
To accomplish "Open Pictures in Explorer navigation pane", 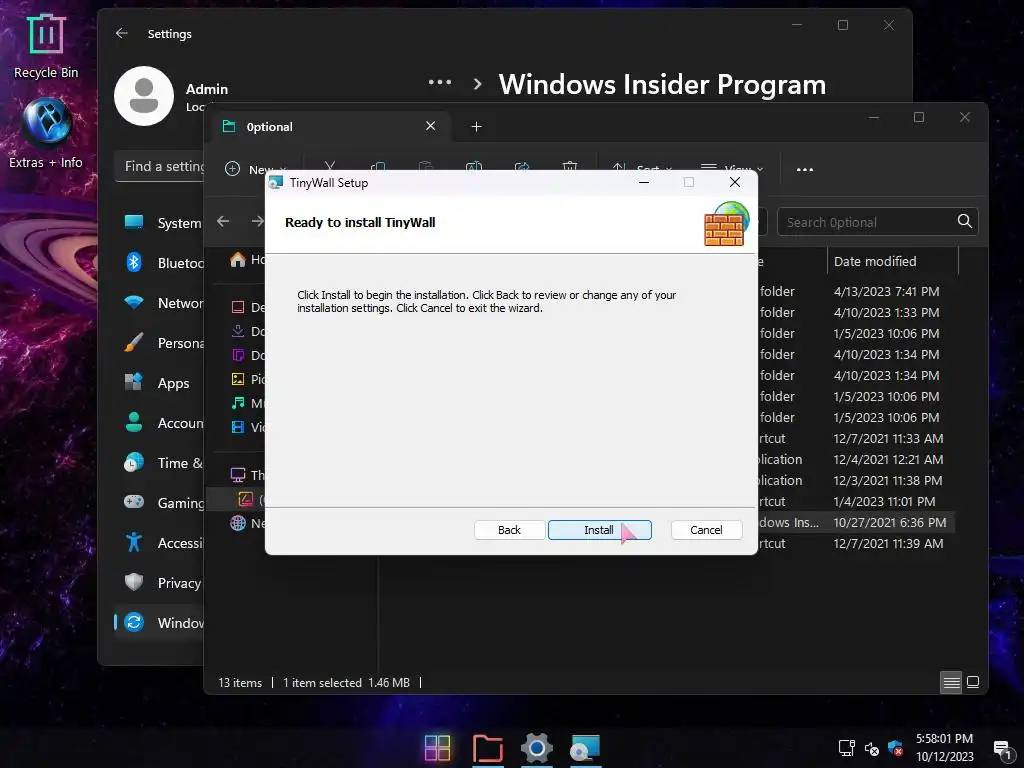I will 247,379.
